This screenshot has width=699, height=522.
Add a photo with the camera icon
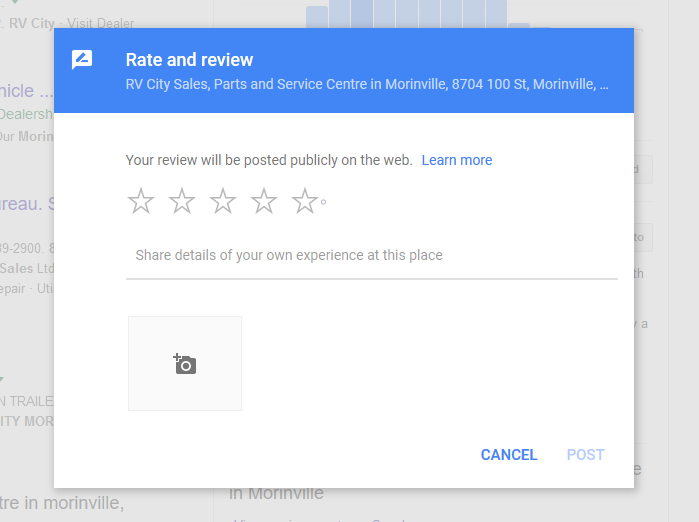click(185, 363)
